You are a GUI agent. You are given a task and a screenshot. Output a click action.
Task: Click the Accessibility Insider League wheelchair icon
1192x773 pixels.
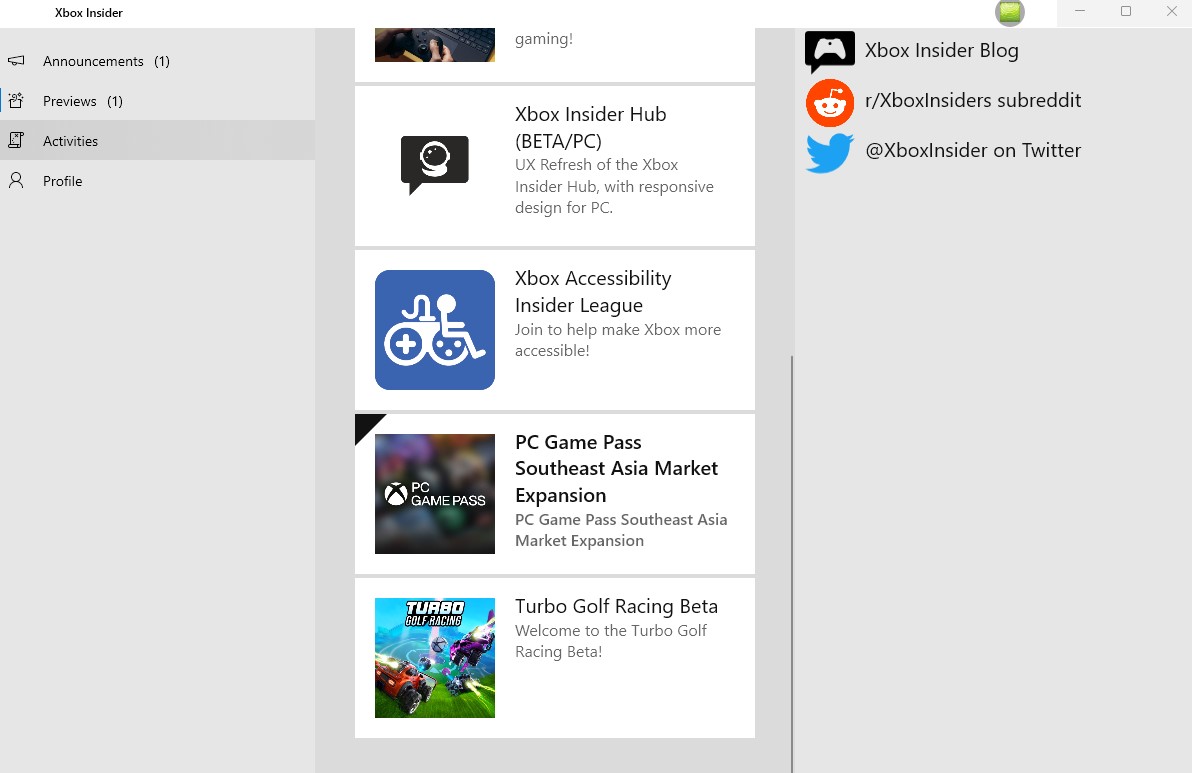[435, 330]
